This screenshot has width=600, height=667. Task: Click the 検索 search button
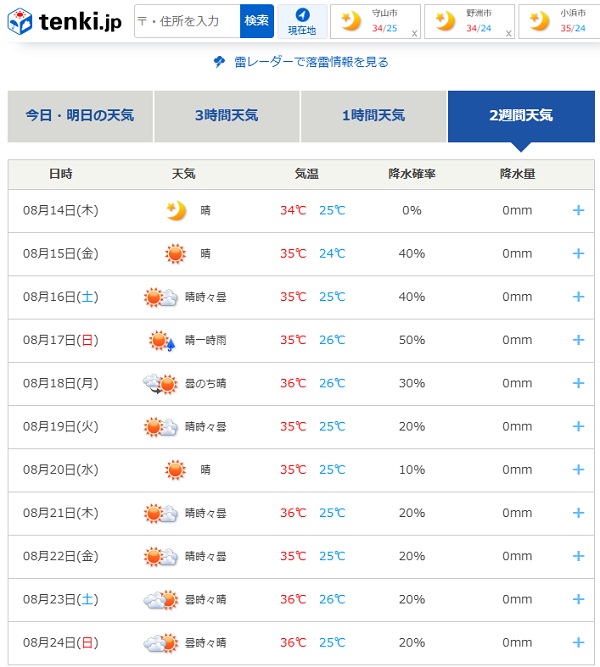(x=257, y=21)
